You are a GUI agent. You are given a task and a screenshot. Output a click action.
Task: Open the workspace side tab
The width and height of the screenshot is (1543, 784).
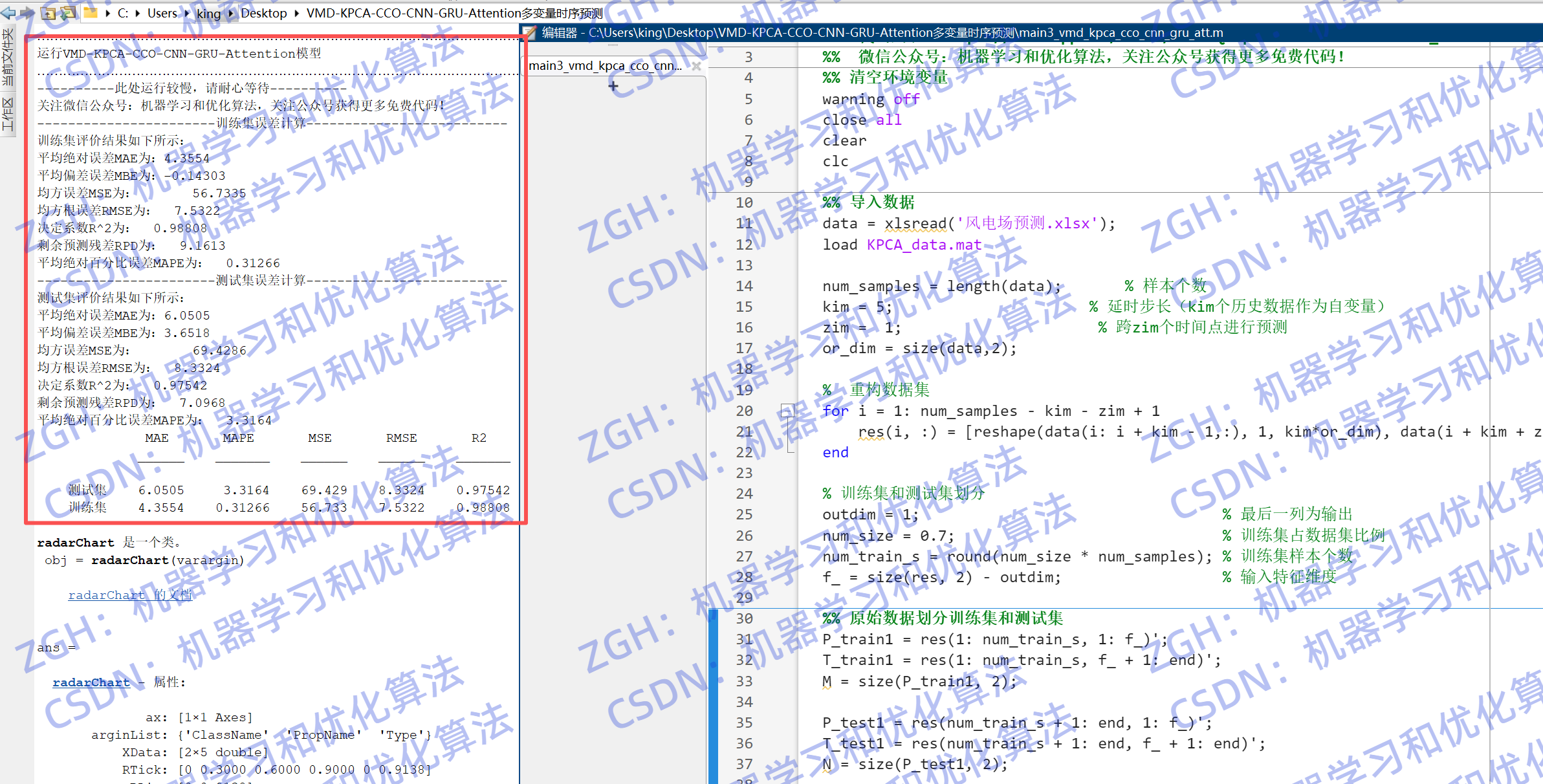[8, 114]
